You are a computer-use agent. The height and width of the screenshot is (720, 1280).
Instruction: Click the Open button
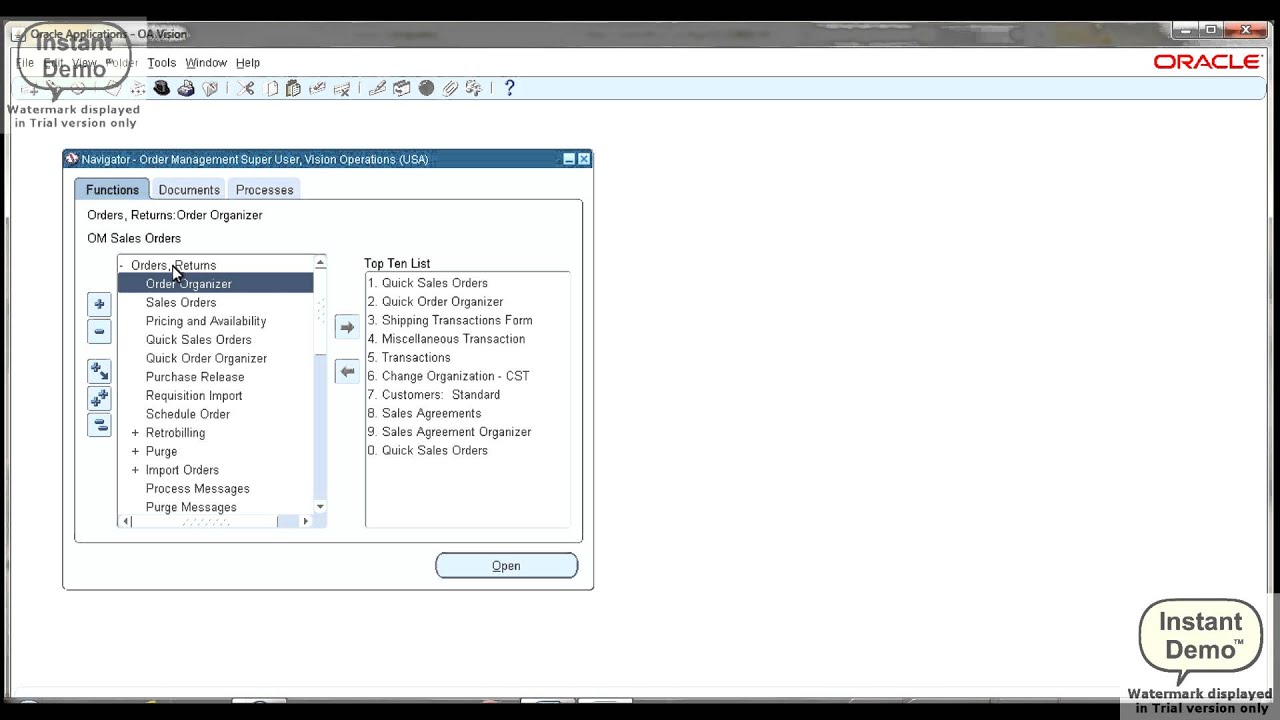[x=506, y=566]
